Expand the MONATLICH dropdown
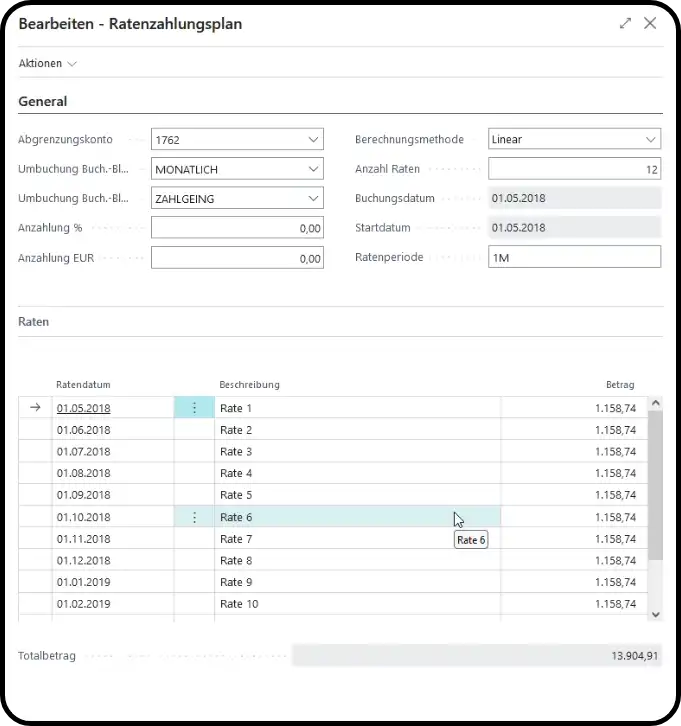 tap(314, 169)
